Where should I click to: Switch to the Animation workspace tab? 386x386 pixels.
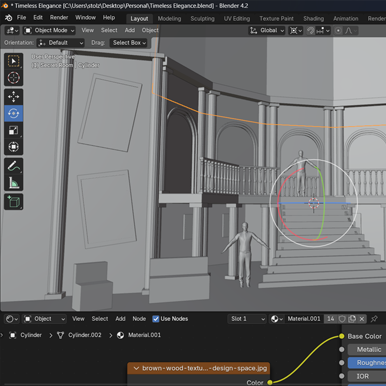pyautogui.click(x=346, y=19)
